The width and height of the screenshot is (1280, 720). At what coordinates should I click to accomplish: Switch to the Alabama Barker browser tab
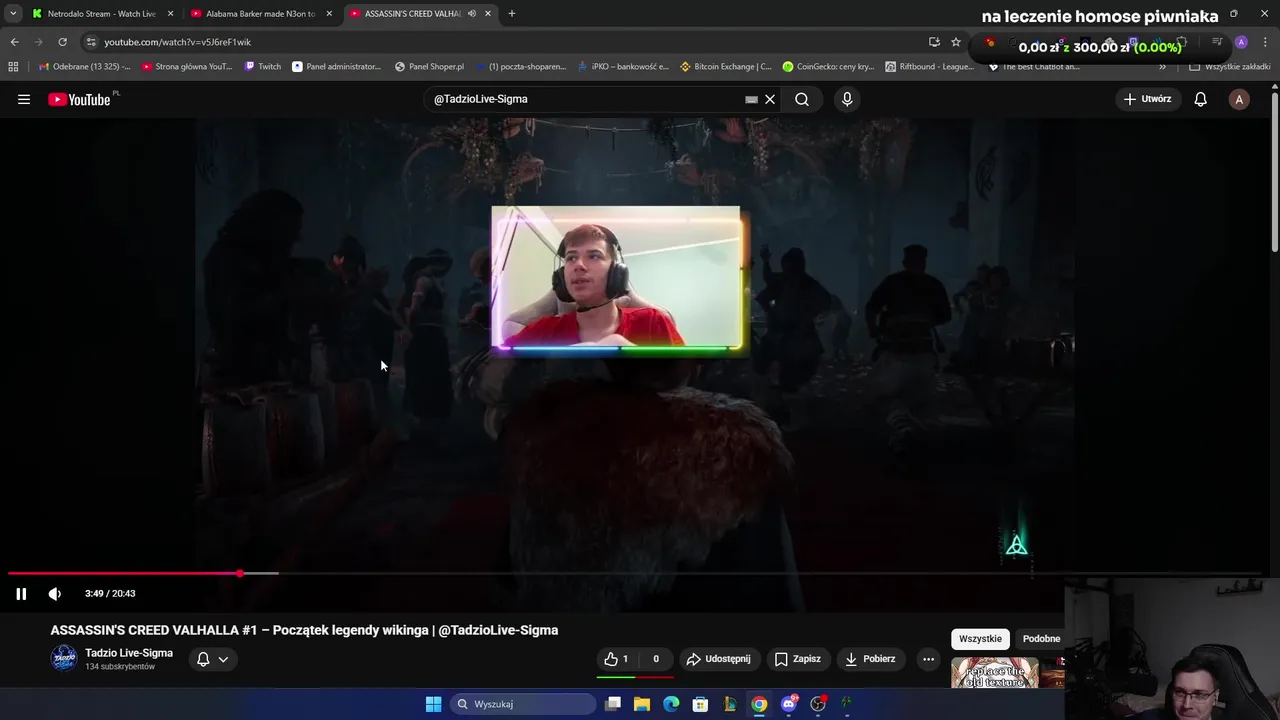(260, 14)
